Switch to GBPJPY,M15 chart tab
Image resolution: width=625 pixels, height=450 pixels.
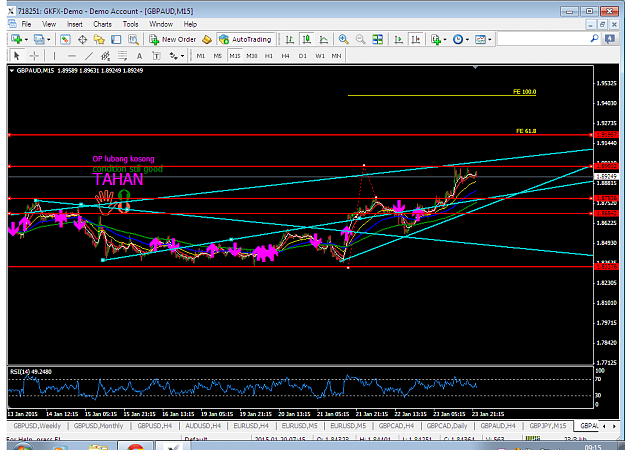click(x=548, y=426)
